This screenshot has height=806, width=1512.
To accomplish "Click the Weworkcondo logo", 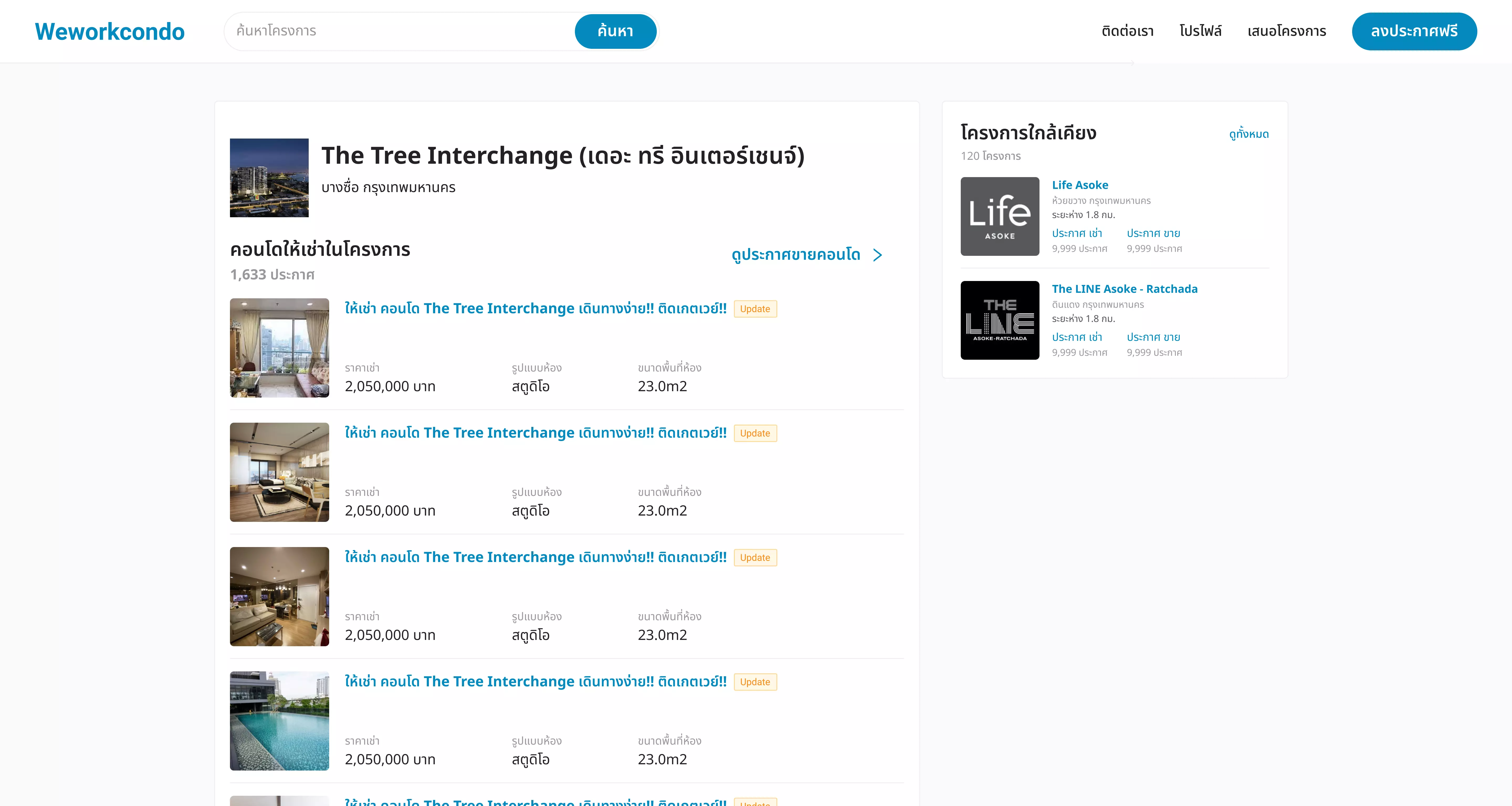I will click(x=110, y=32).
